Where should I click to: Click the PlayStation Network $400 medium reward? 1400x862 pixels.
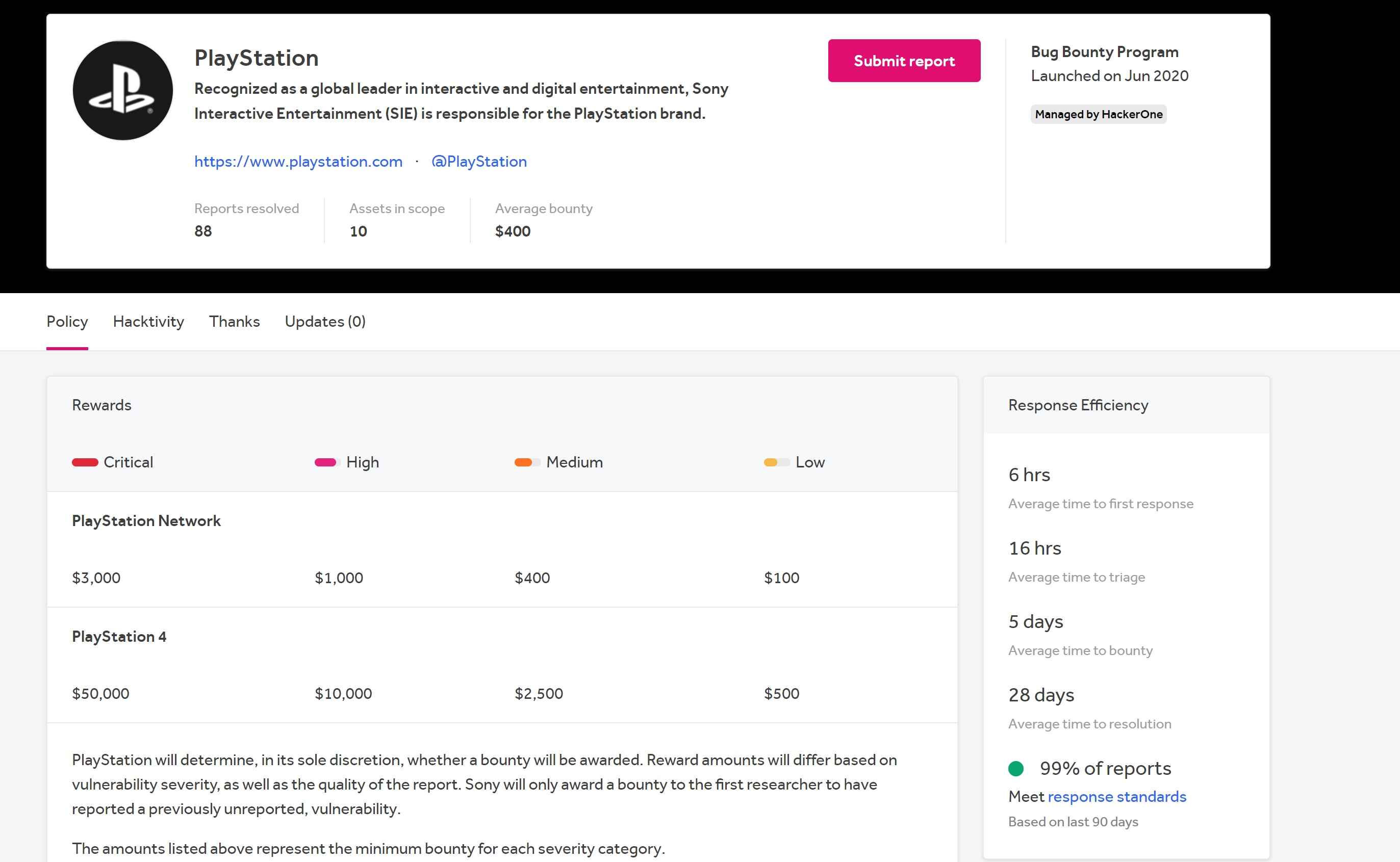click(532, 578)
